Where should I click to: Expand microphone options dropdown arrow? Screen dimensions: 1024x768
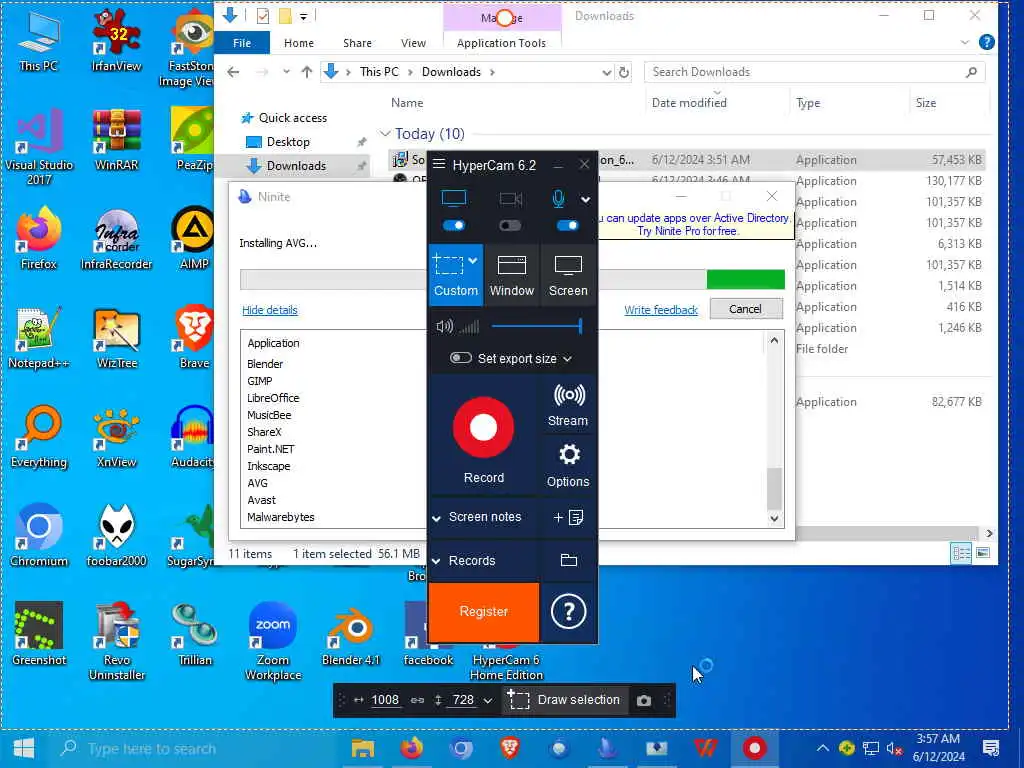[x=586, y=200]
